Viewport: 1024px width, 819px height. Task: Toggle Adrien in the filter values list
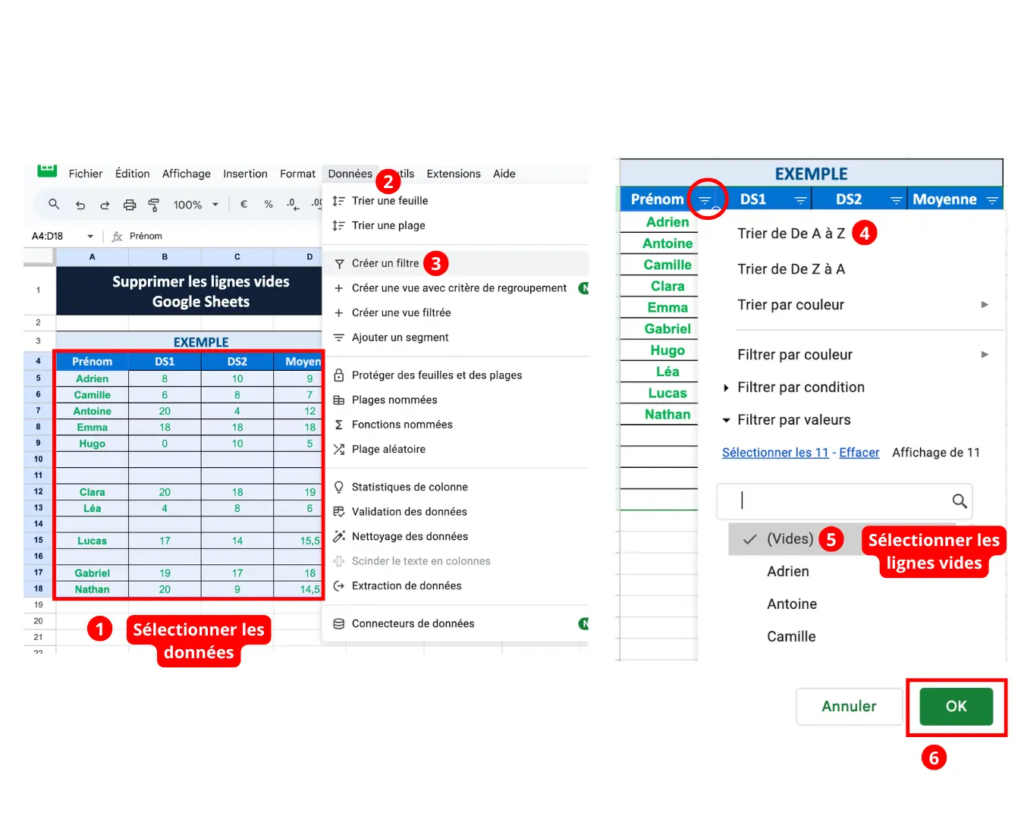tap(788, 571)
